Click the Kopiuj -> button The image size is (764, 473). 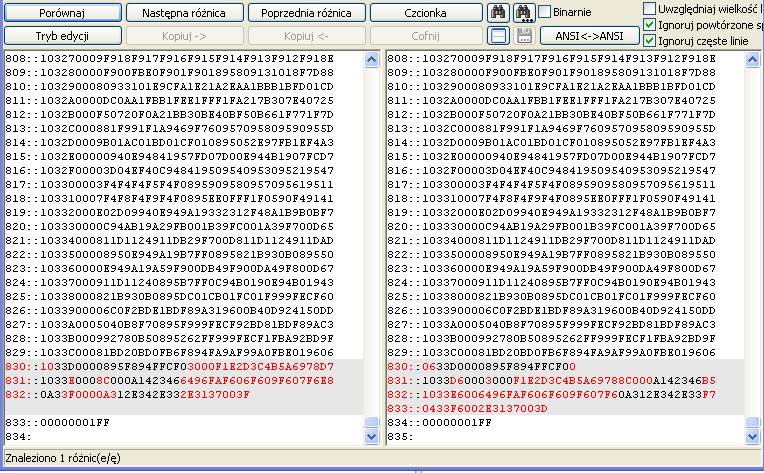tap(184, 36)
